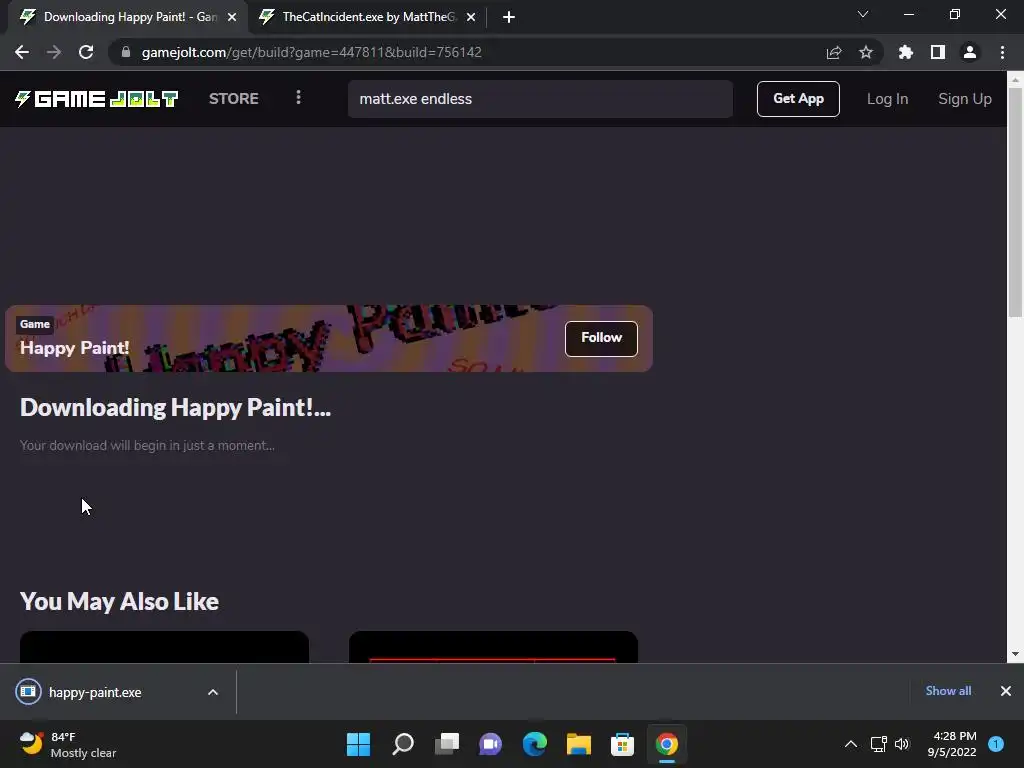Image resolution: width=1024 pixels, height=768 pixels.
Task: Click the browser forward arrow
Action: [x=54, y=52]
